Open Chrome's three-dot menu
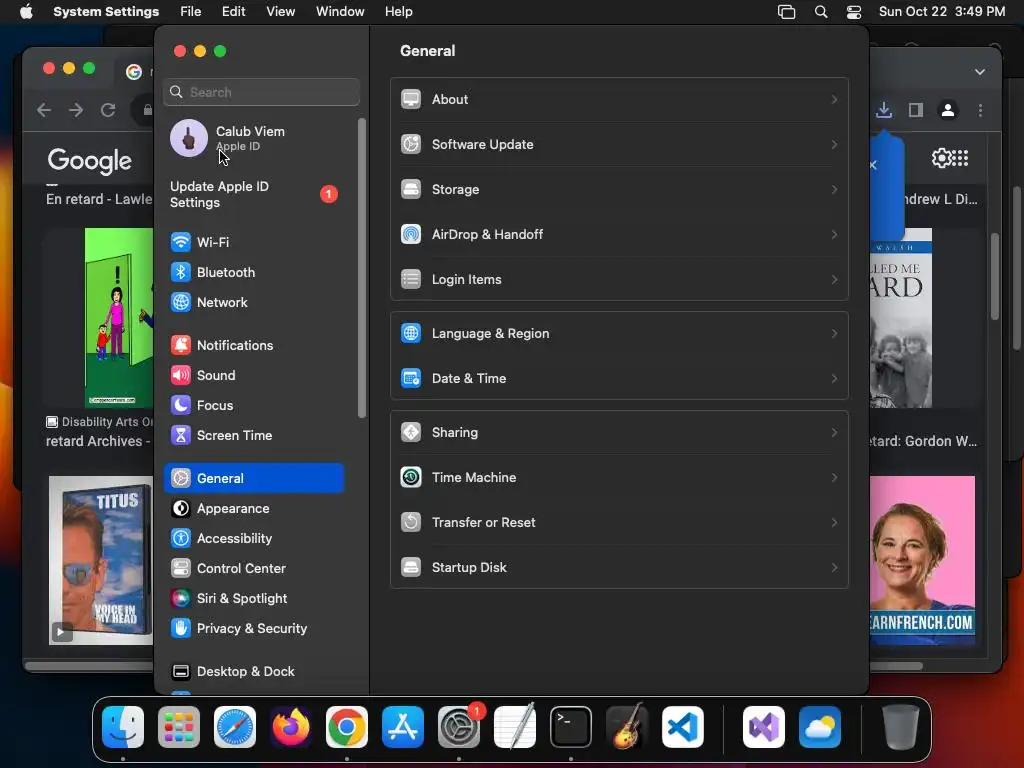 [x=980, y=110]
